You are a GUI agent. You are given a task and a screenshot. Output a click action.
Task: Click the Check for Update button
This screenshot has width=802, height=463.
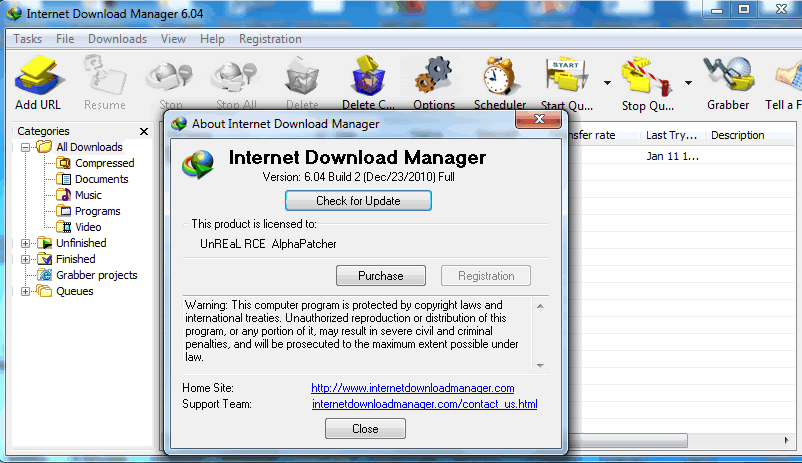pos(358,201)
